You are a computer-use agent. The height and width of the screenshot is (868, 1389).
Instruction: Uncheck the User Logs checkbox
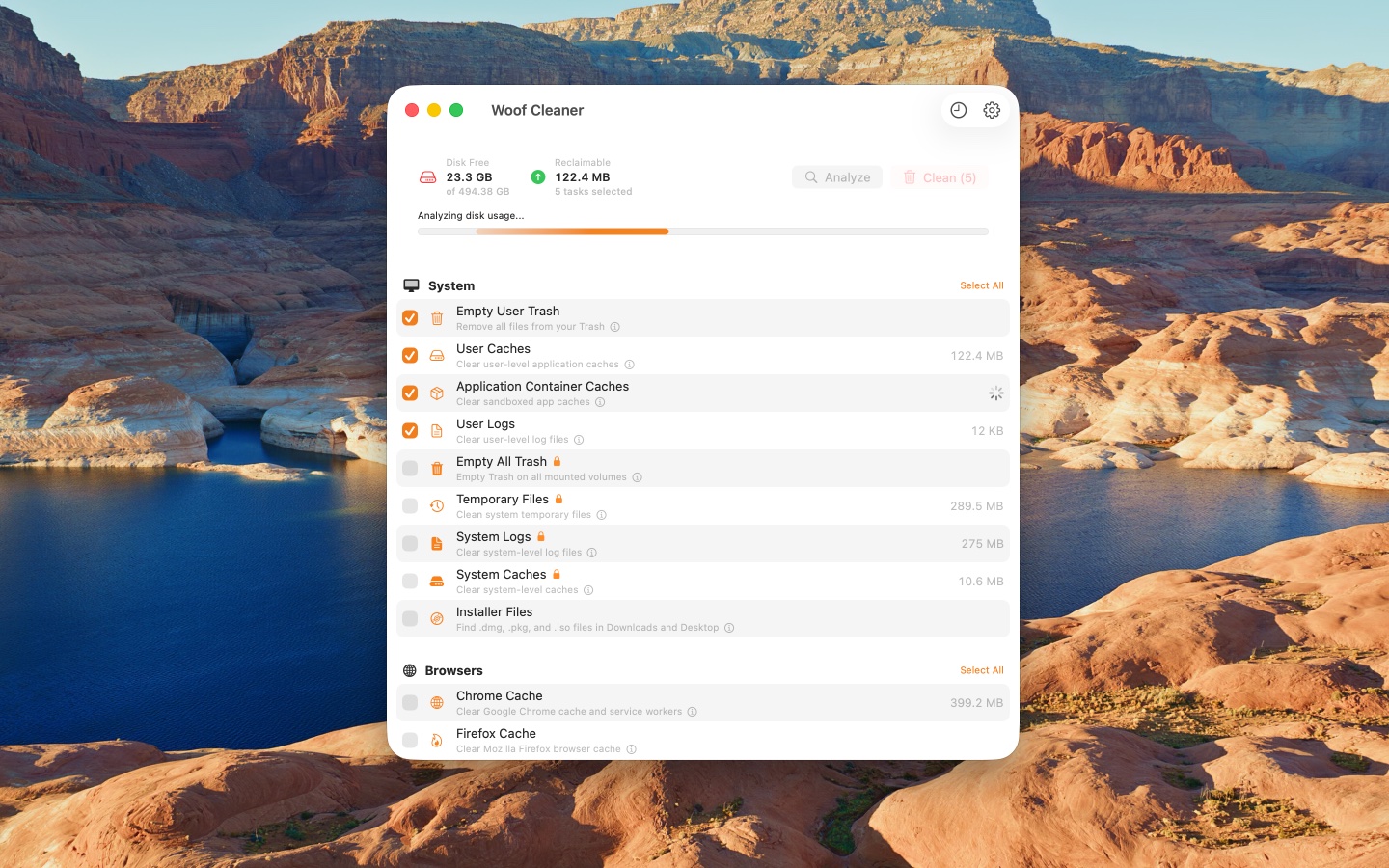coord(410,431)
